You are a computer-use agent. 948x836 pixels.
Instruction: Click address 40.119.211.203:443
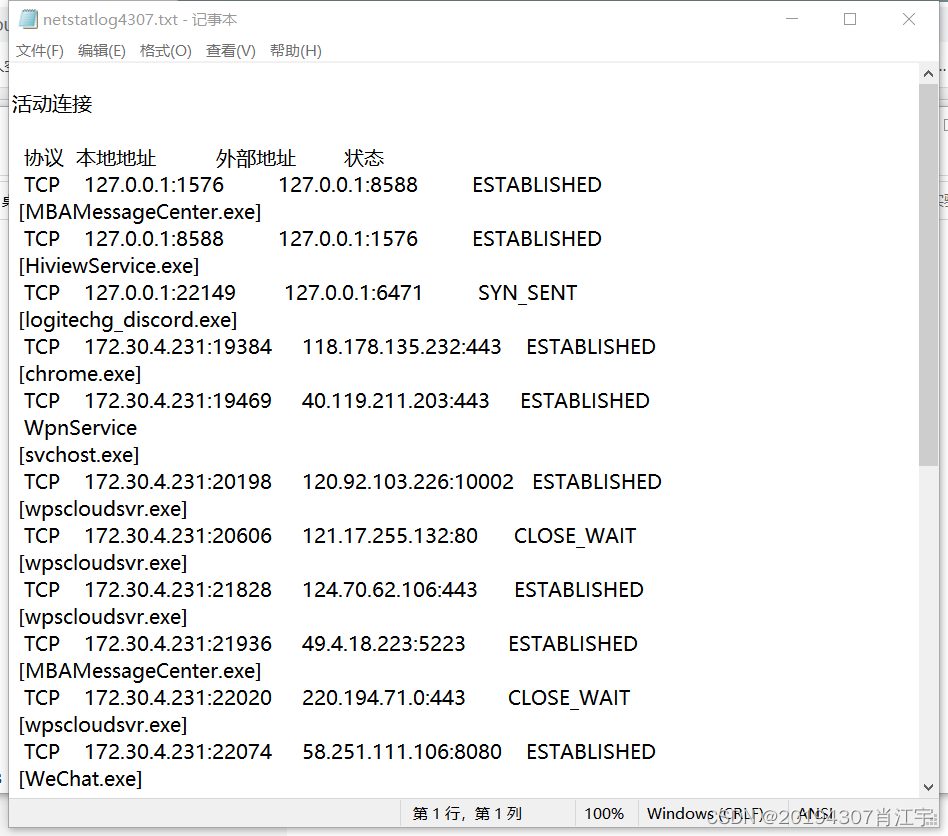pos(395,401)
